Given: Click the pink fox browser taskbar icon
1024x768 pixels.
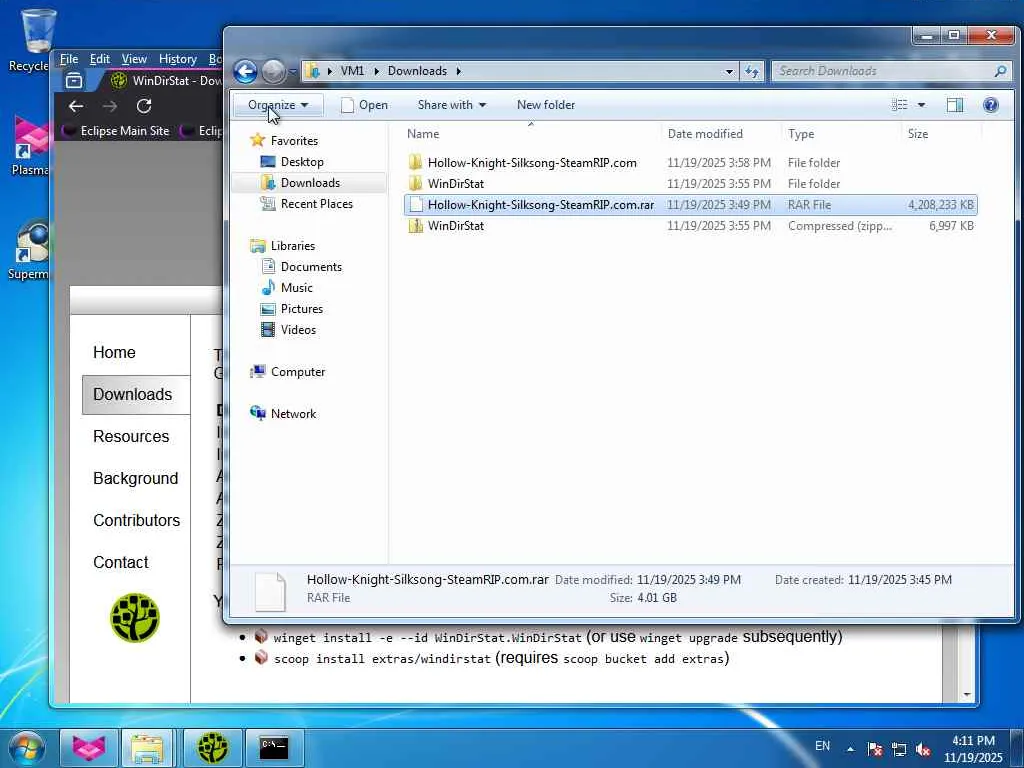Looking at the screenshot, I should (x=88, y=748).
